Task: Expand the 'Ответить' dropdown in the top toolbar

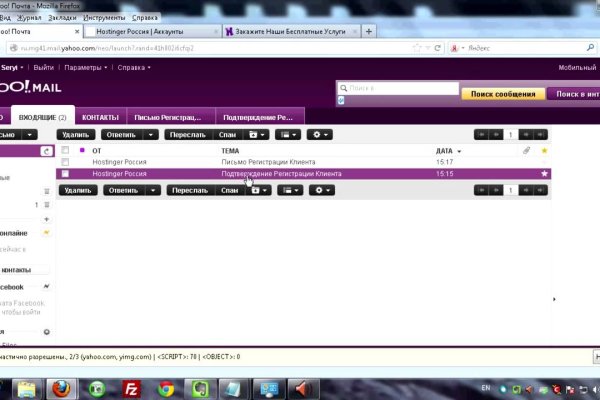Action: 151,135
